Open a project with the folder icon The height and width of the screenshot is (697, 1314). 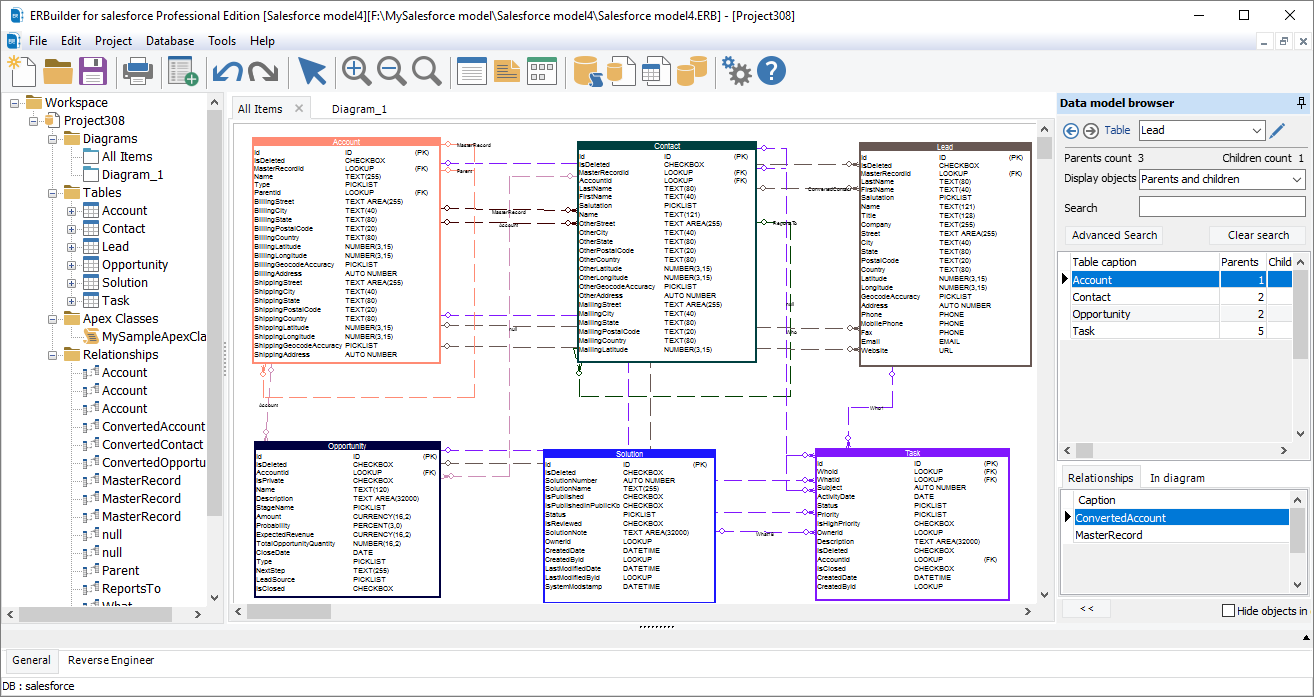58,71
